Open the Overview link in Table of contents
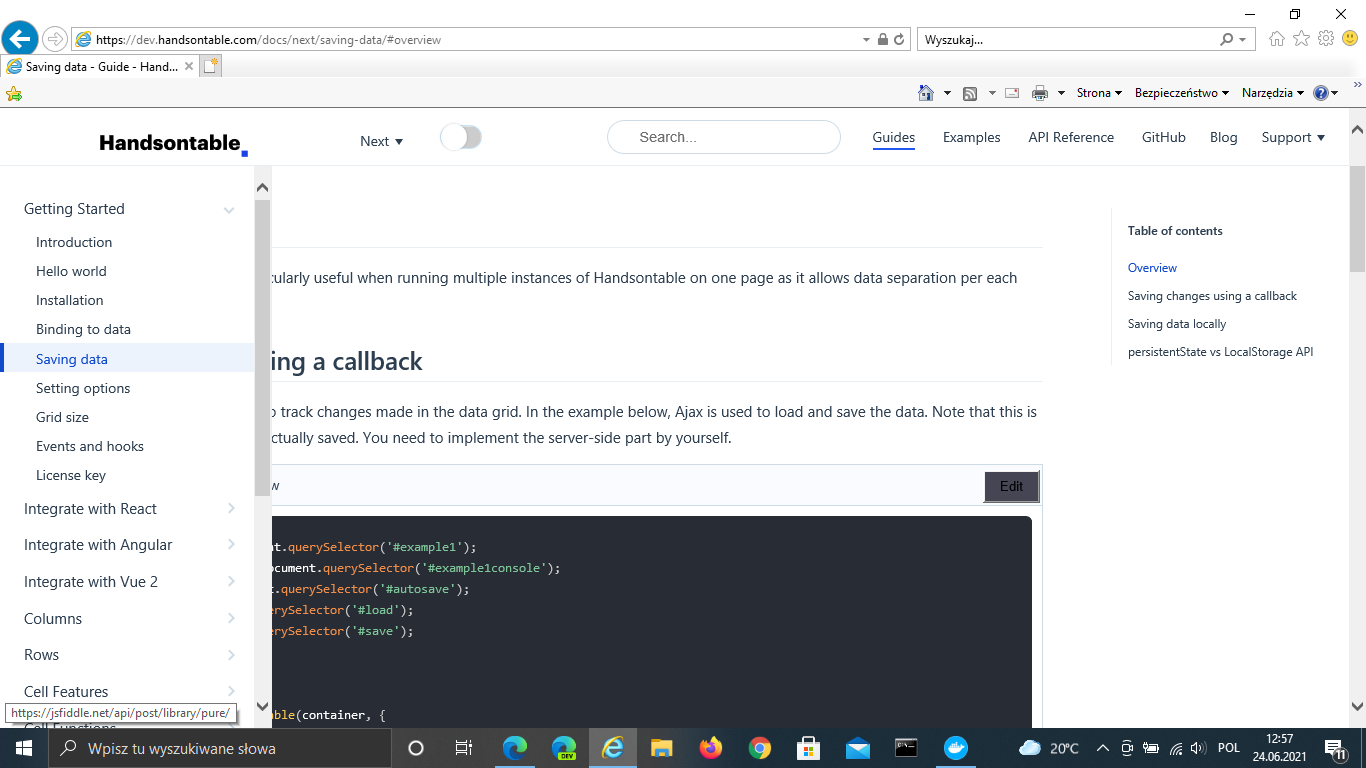Screen dimensions: 1366x768 pos(1152,267)
